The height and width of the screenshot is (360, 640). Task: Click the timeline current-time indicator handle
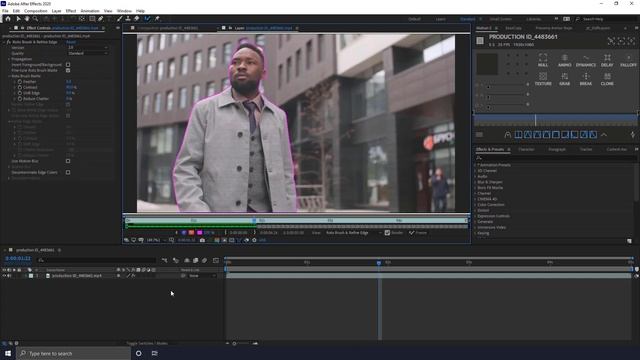pos(379,263)
